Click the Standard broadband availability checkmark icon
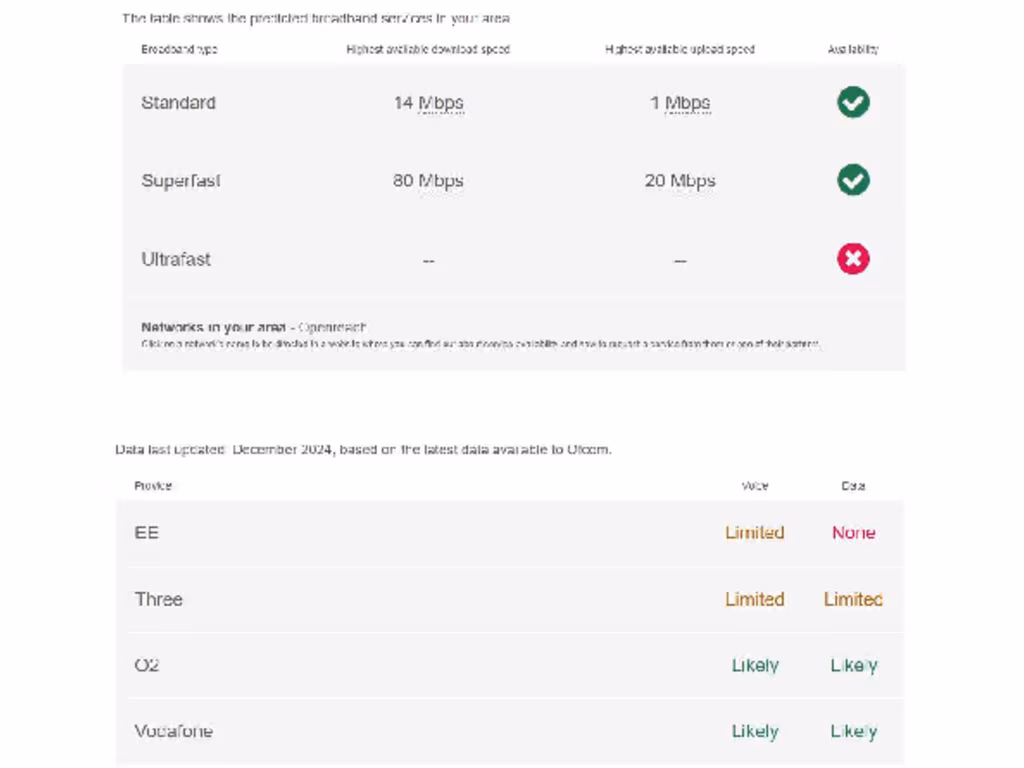Viewport: 1024px width, 768px height. (x=853, y=102)
